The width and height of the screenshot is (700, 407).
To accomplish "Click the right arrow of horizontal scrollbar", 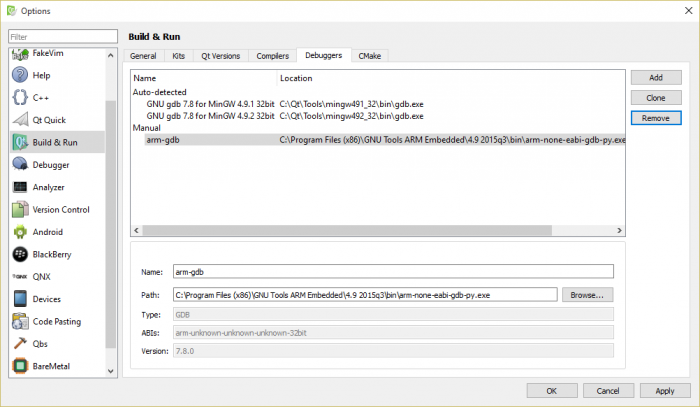I will [x=619, y=230].
